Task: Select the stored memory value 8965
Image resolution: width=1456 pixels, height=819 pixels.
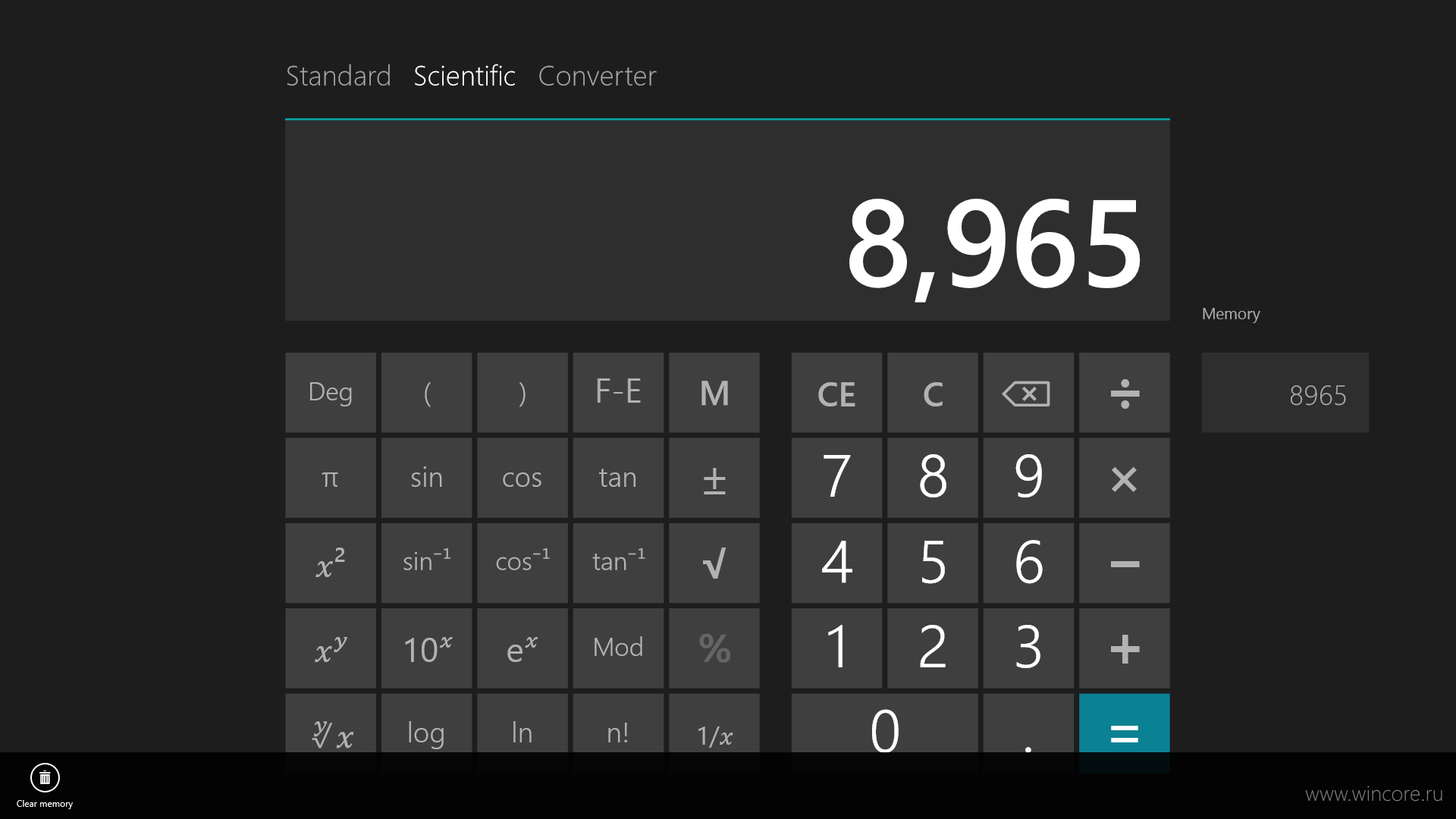Action: click(x=1285, y=393)
